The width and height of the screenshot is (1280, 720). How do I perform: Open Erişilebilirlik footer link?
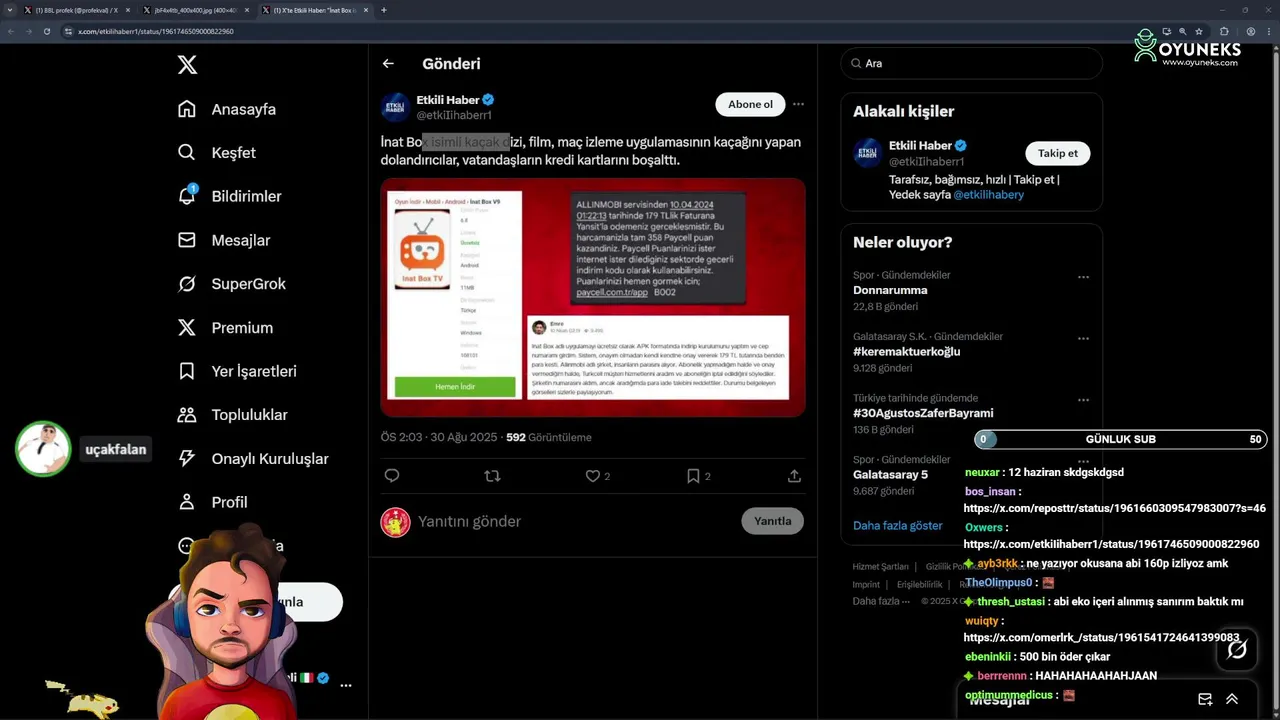pos(919,584)
